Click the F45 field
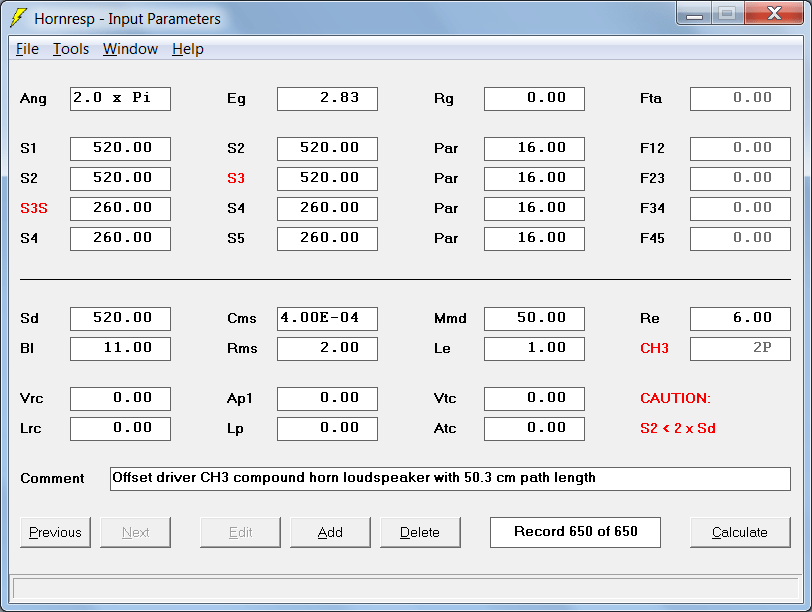Image resolution: width=812 pixels, height=612 pixels. pos(741,239)
